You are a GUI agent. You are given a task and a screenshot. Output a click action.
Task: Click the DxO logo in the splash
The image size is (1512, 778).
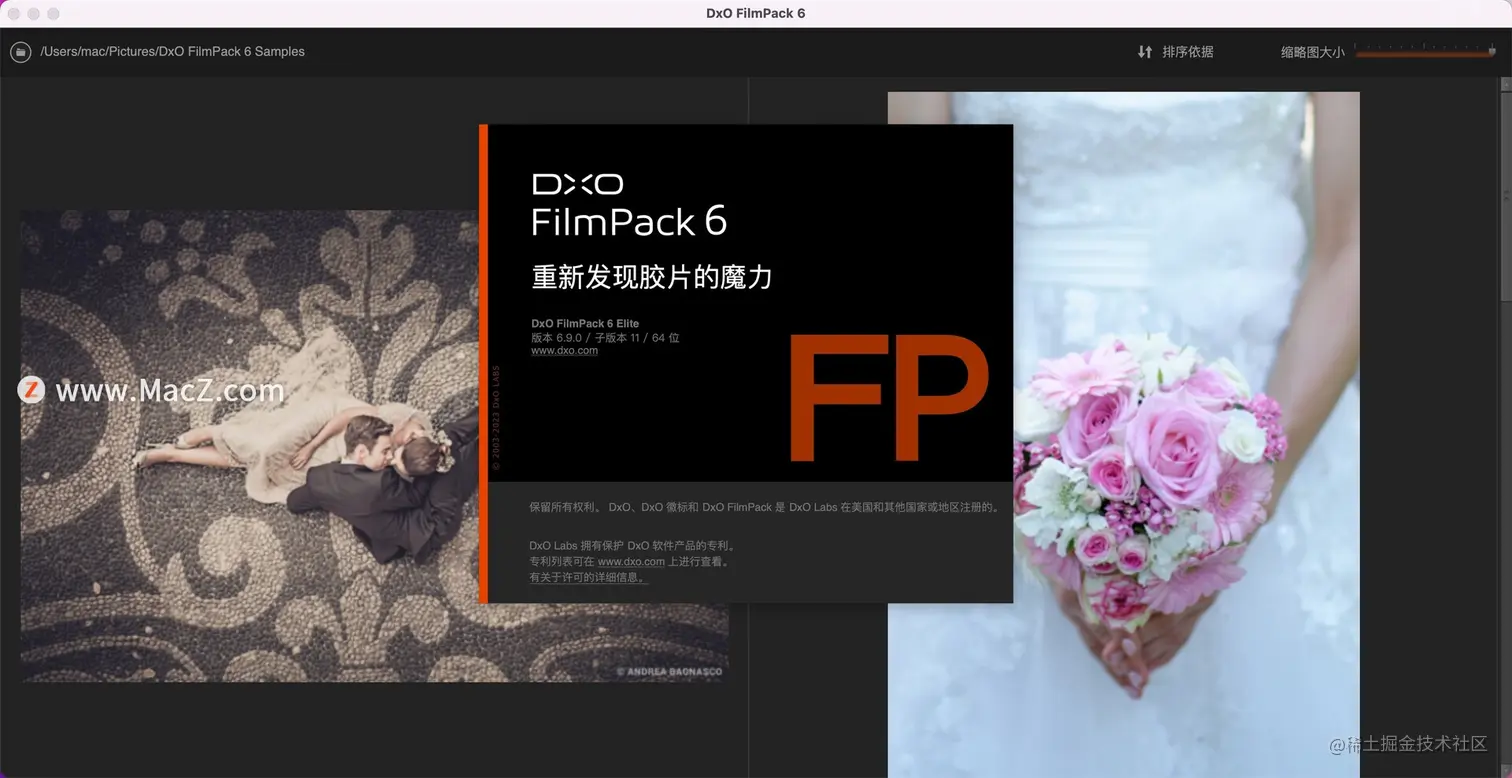pos(578,184)
